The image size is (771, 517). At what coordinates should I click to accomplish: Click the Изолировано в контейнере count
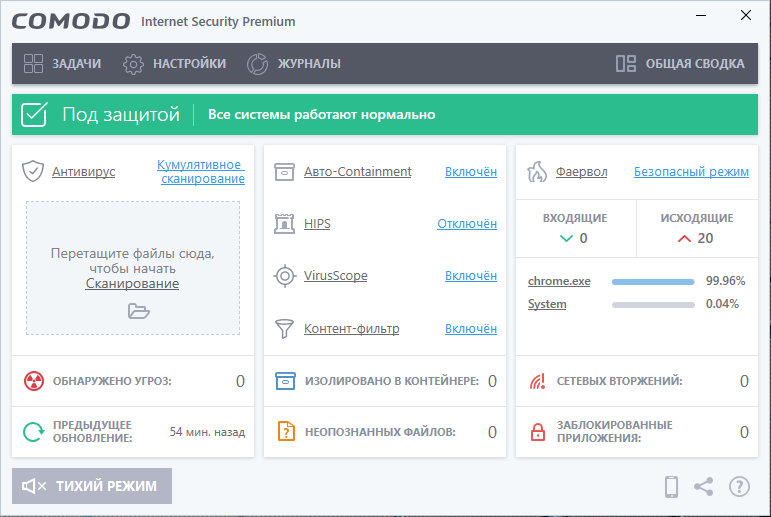(x=492, y=381)
